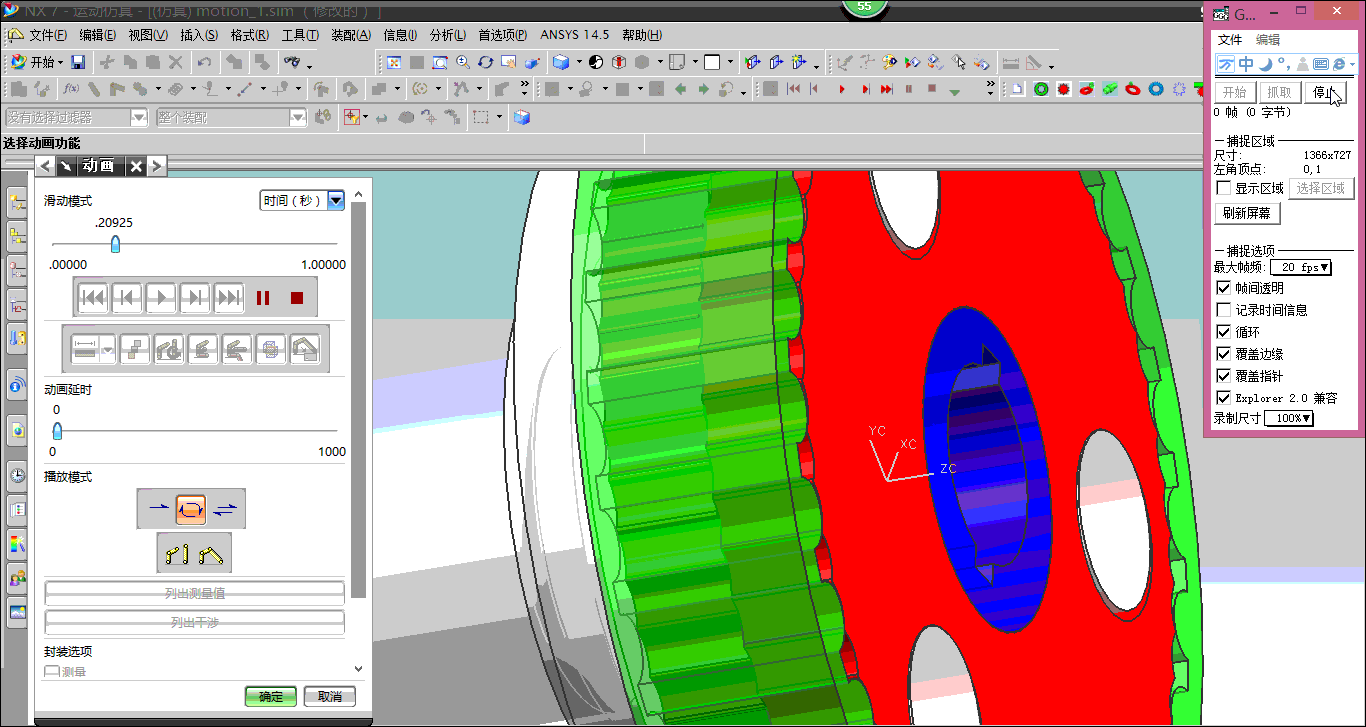Open 没有选择过滤器 selection filter dropdown
The width and height of the screenshot is (1366, 727).
pos(76,117)
